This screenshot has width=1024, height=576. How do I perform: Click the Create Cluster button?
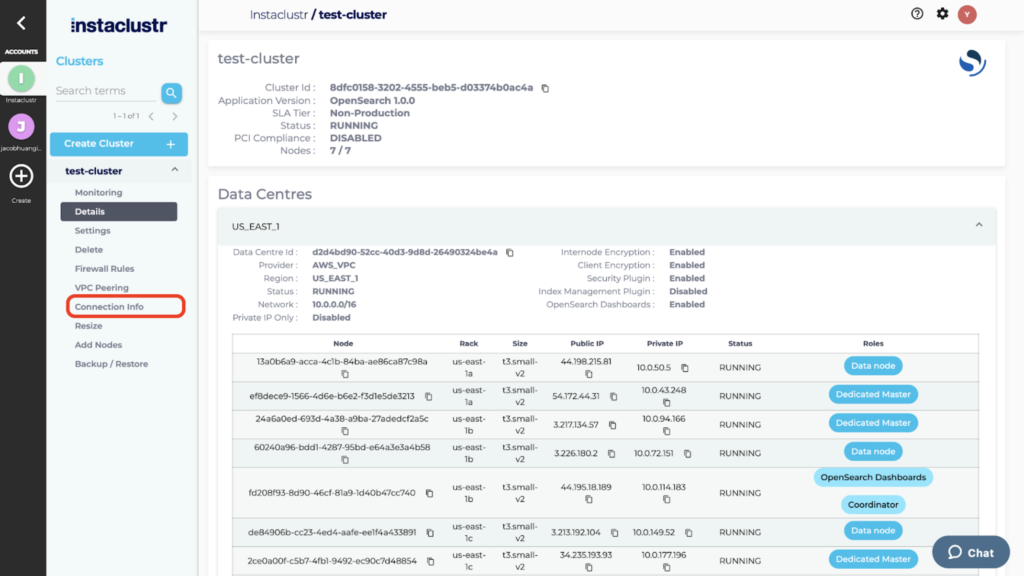[119, 144]
